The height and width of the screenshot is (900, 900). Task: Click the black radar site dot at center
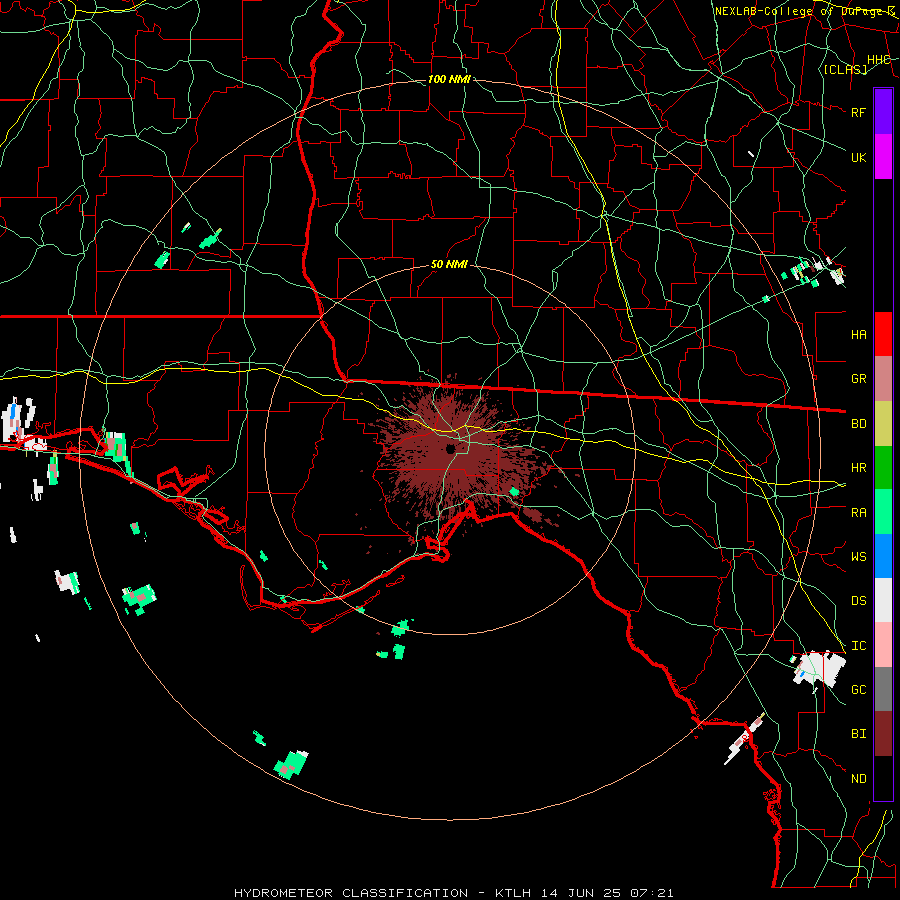451,448
